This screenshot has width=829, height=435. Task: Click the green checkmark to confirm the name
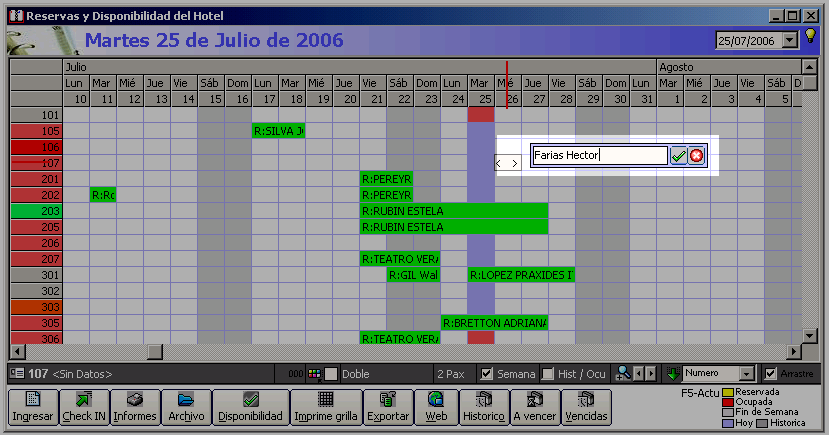[x=678, y=156]
